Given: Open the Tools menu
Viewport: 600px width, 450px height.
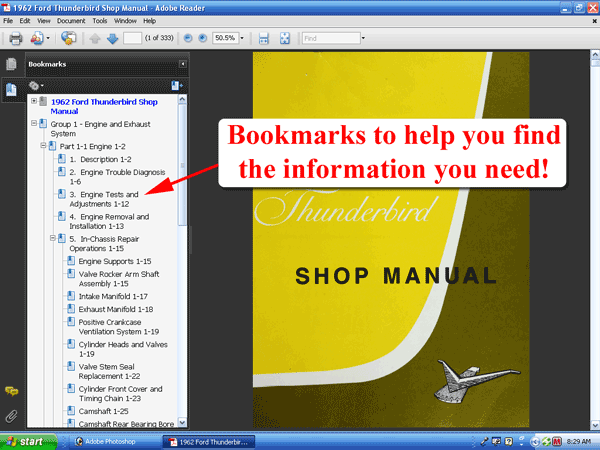Looking at the screenshot, I should [100, 21].
